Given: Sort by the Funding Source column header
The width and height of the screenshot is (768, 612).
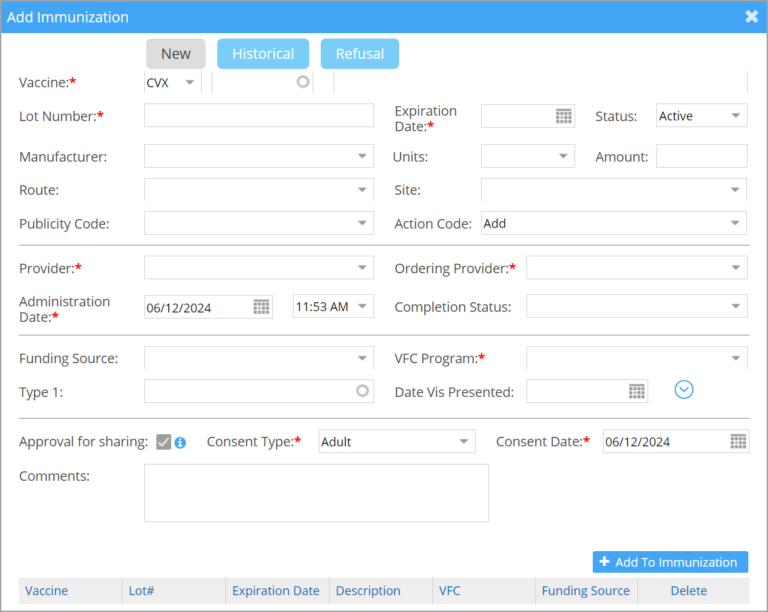Looking at the screenshot, I should [x=585, y=590].
